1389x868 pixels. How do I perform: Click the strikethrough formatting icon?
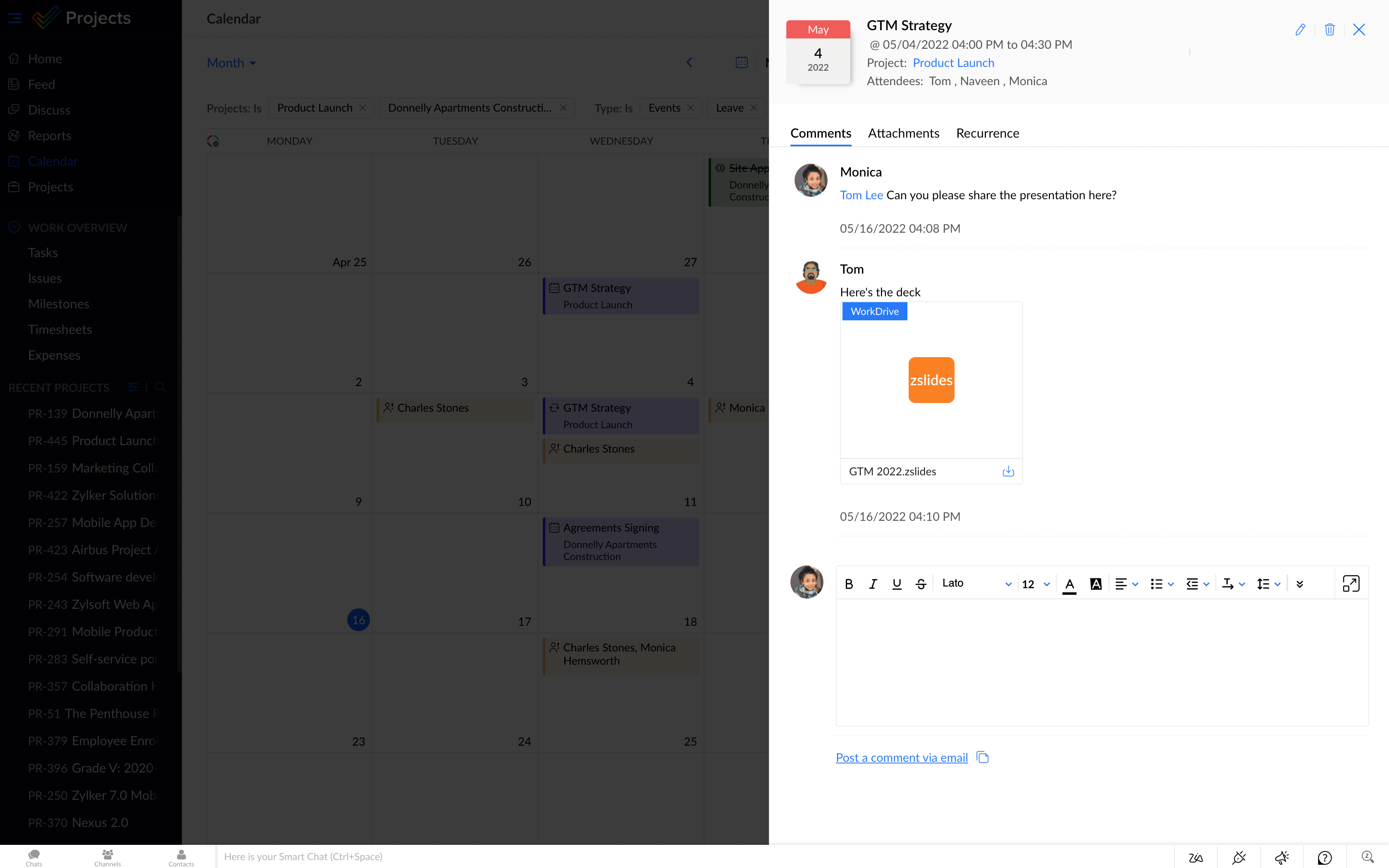(921, 584)
